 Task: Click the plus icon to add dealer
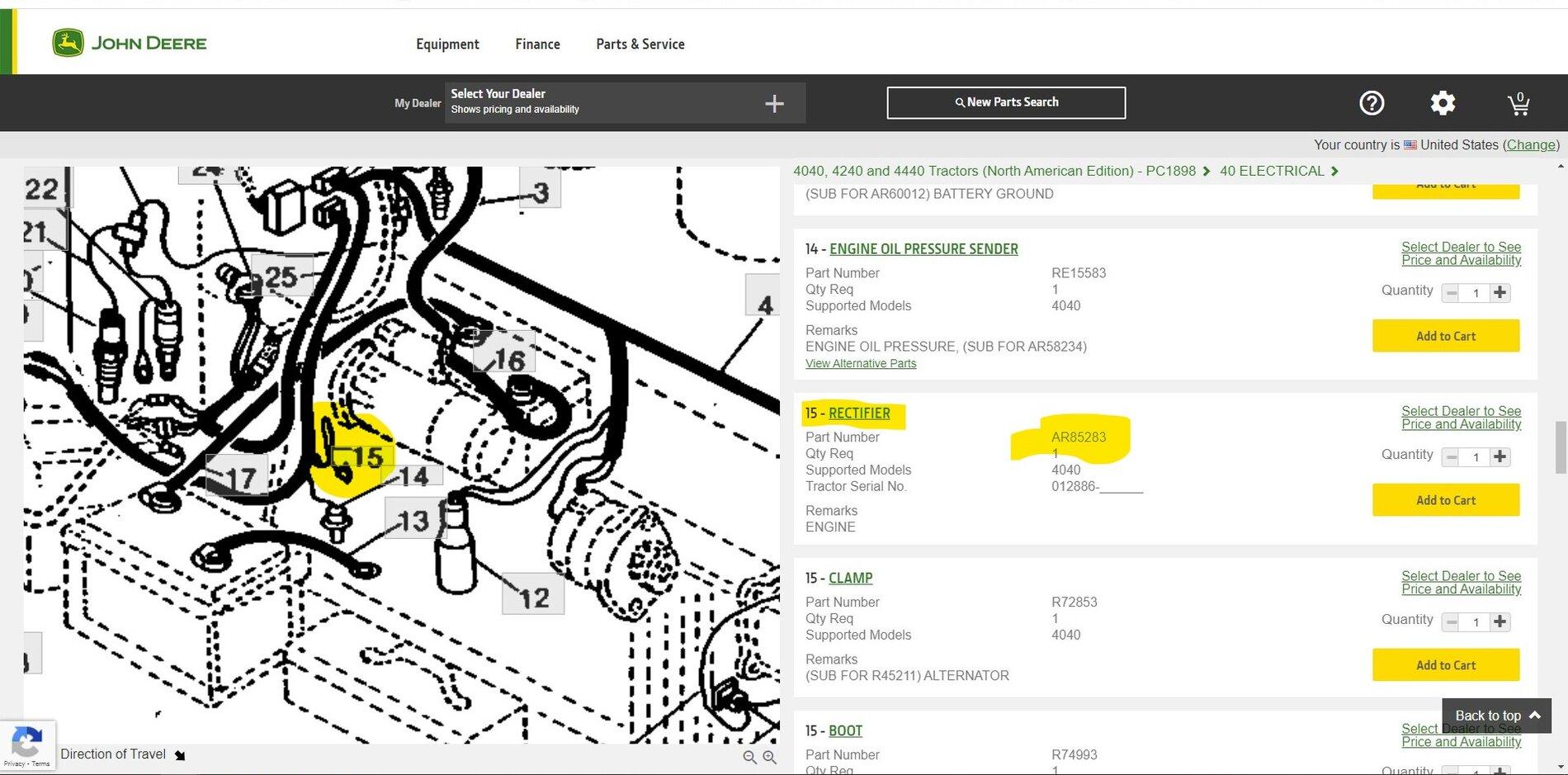[x=774, y=103]
